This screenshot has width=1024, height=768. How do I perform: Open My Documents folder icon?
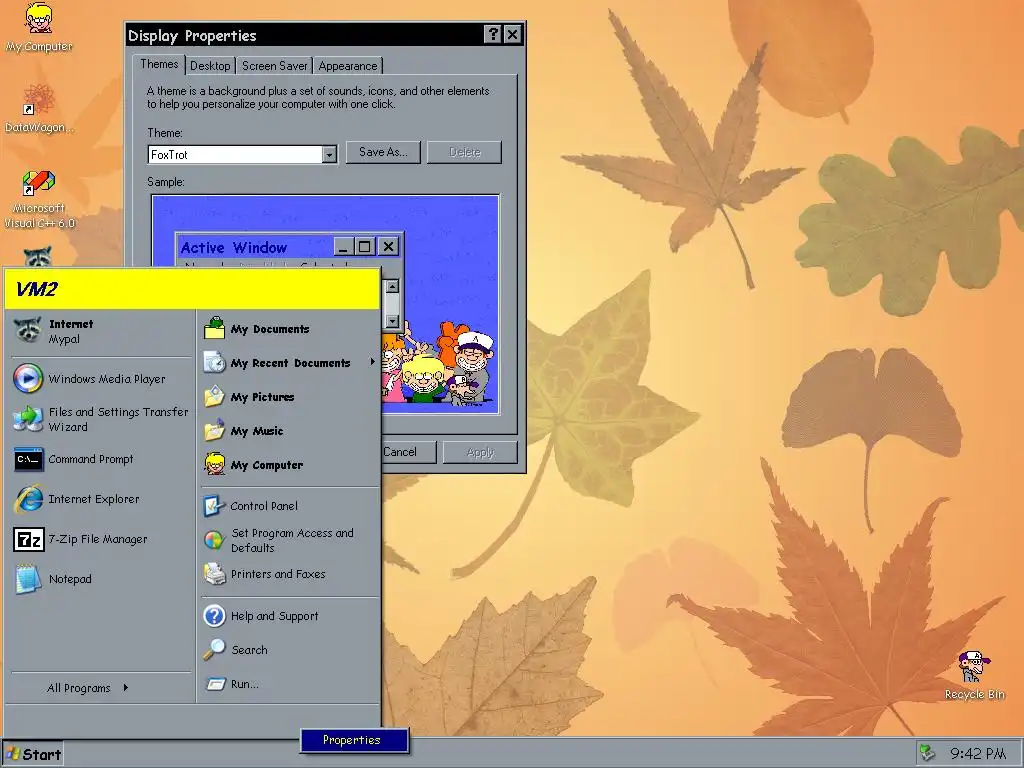tap(214, 328)
